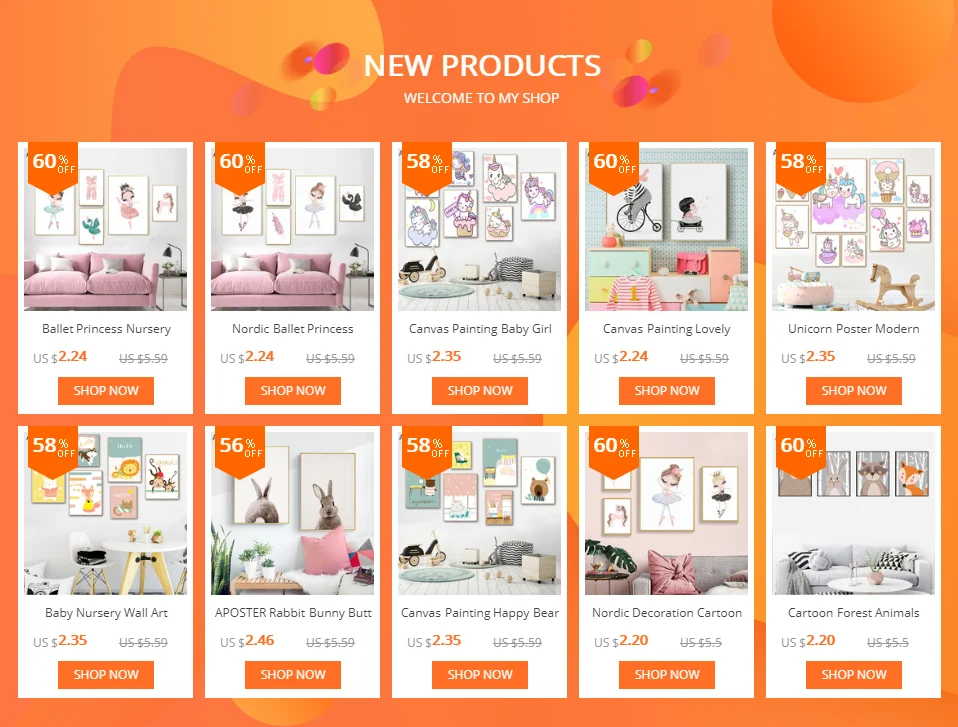The image size is (958, 727).
Task: Open the APOSTER Rabbit Bunny Butt thumbnail
Action: pos(293,513)
